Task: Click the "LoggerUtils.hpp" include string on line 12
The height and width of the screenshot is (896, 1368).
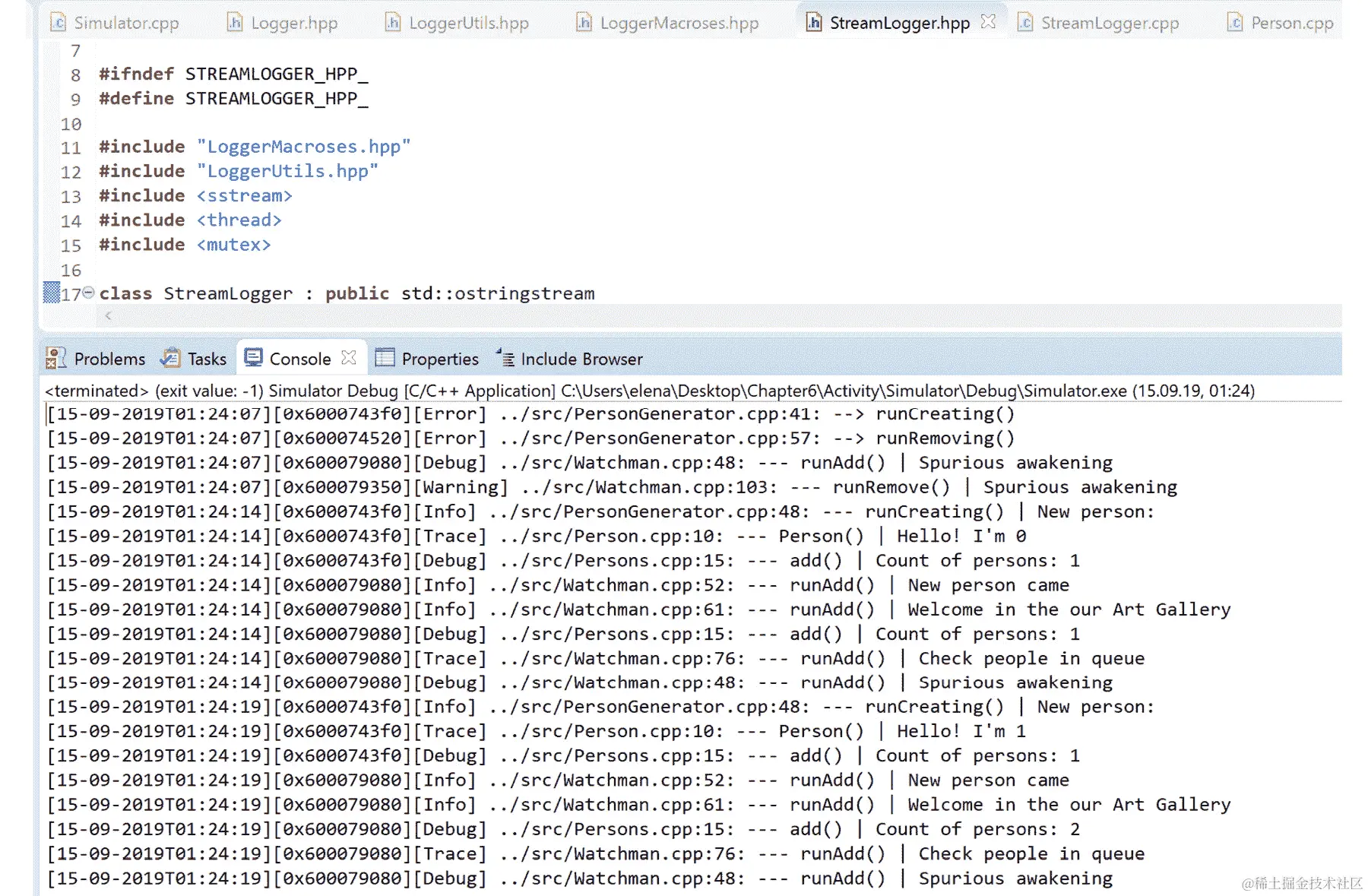Action: (287, 171)
